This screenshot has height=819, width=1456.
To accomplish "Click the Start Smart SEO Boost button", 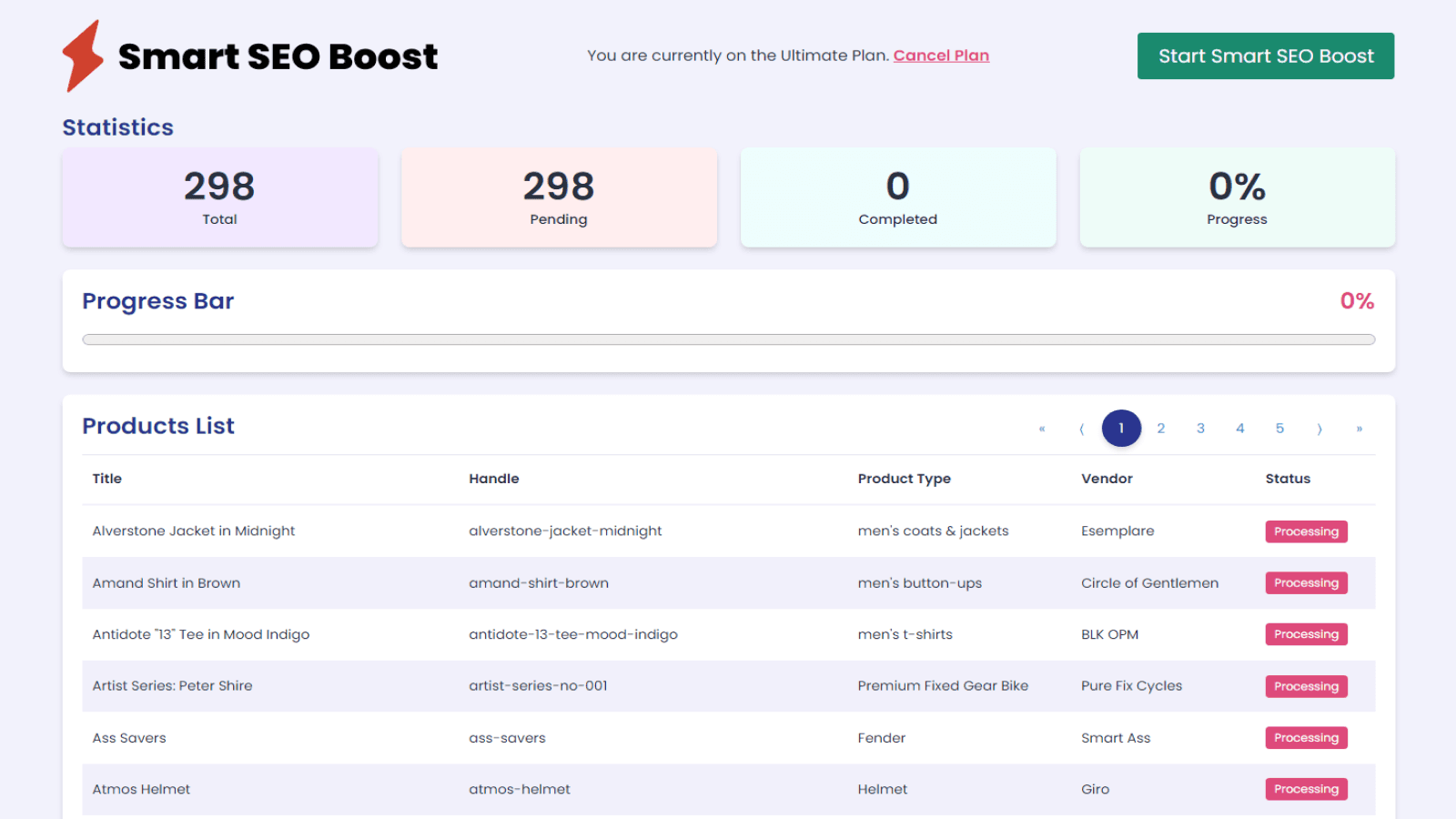I will 1265,56.
